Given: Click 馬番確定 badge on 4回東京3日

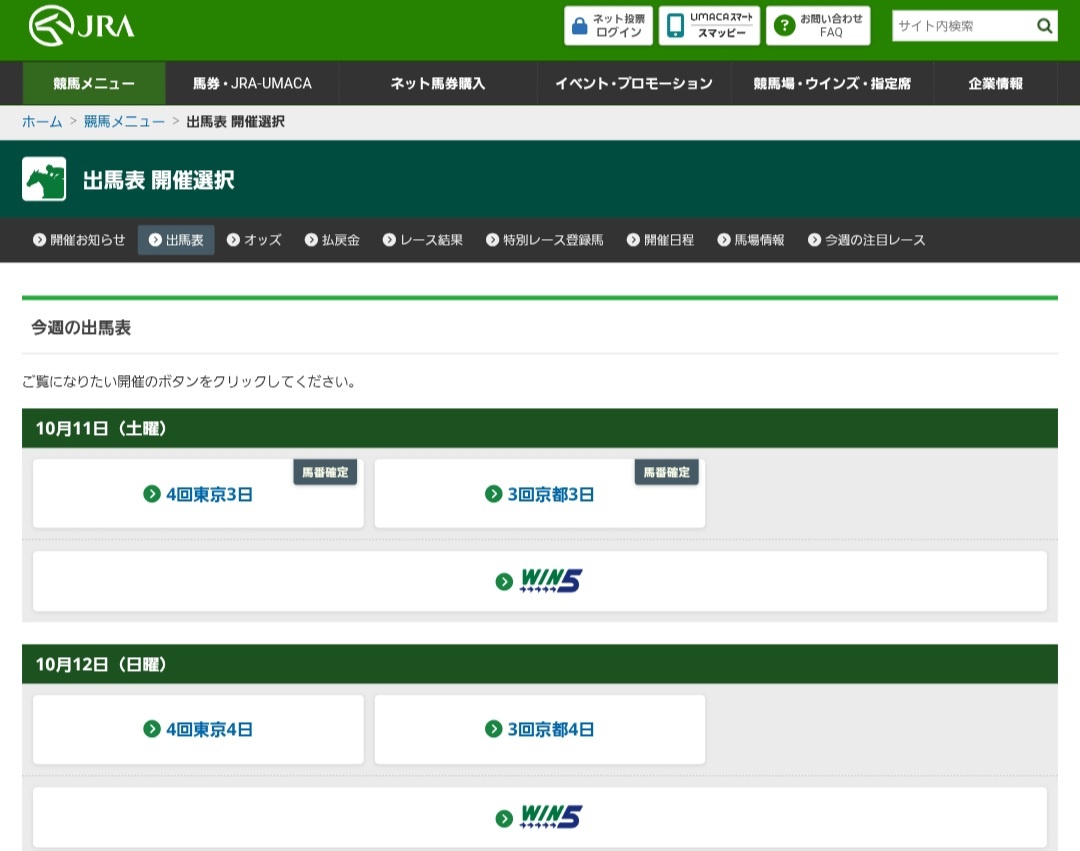Looking at the screenshot, I should pyautogui.click(x=325, y=472).
